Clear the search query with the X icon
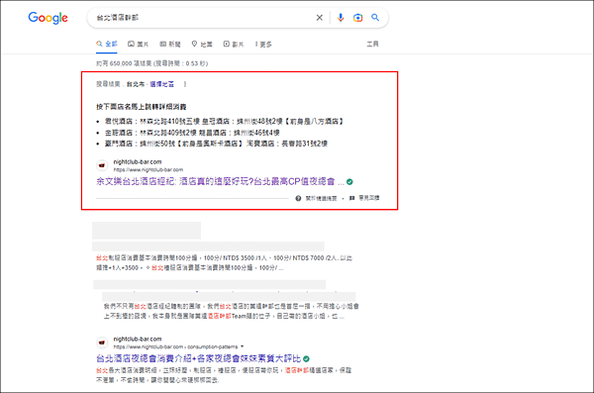 pyautogui.click(x=319, y=18)
